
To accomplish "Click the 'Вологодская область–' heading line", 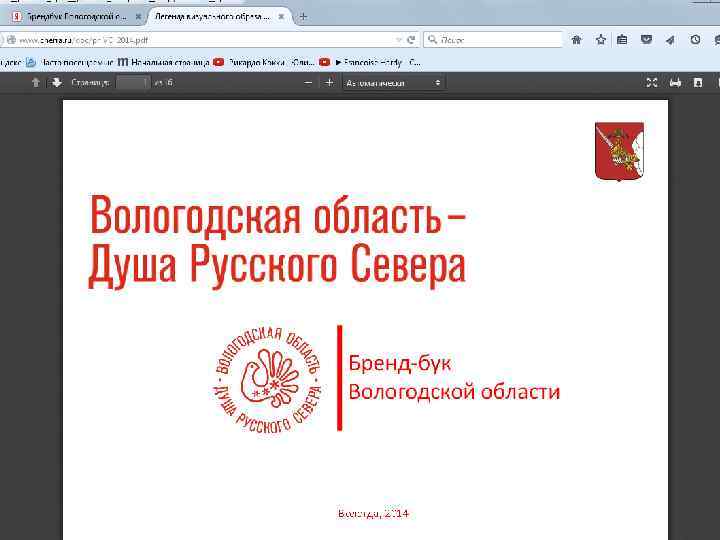I will 278,215.
